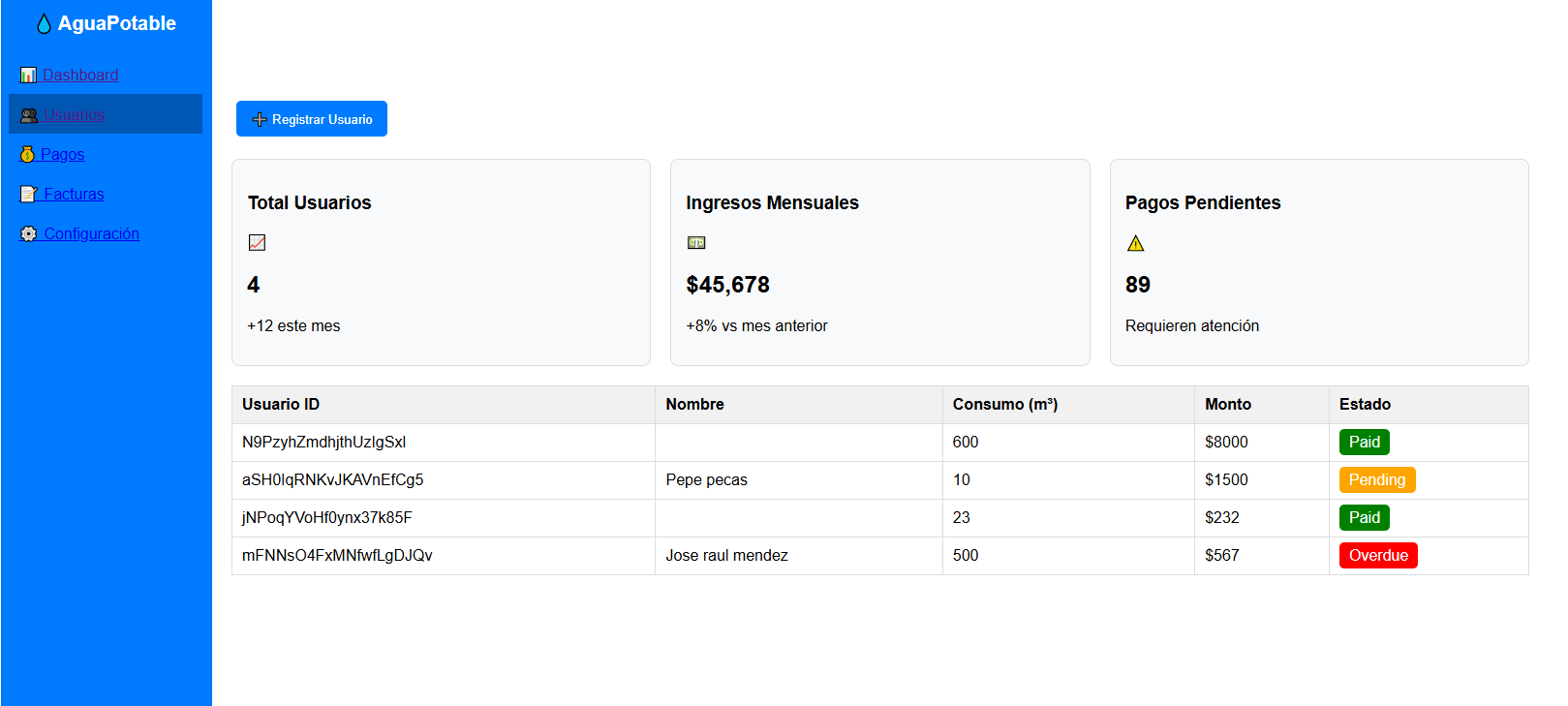
Task: Click the Facturas notepad icon
Action: pyautogui.click(x=28, y=195)
